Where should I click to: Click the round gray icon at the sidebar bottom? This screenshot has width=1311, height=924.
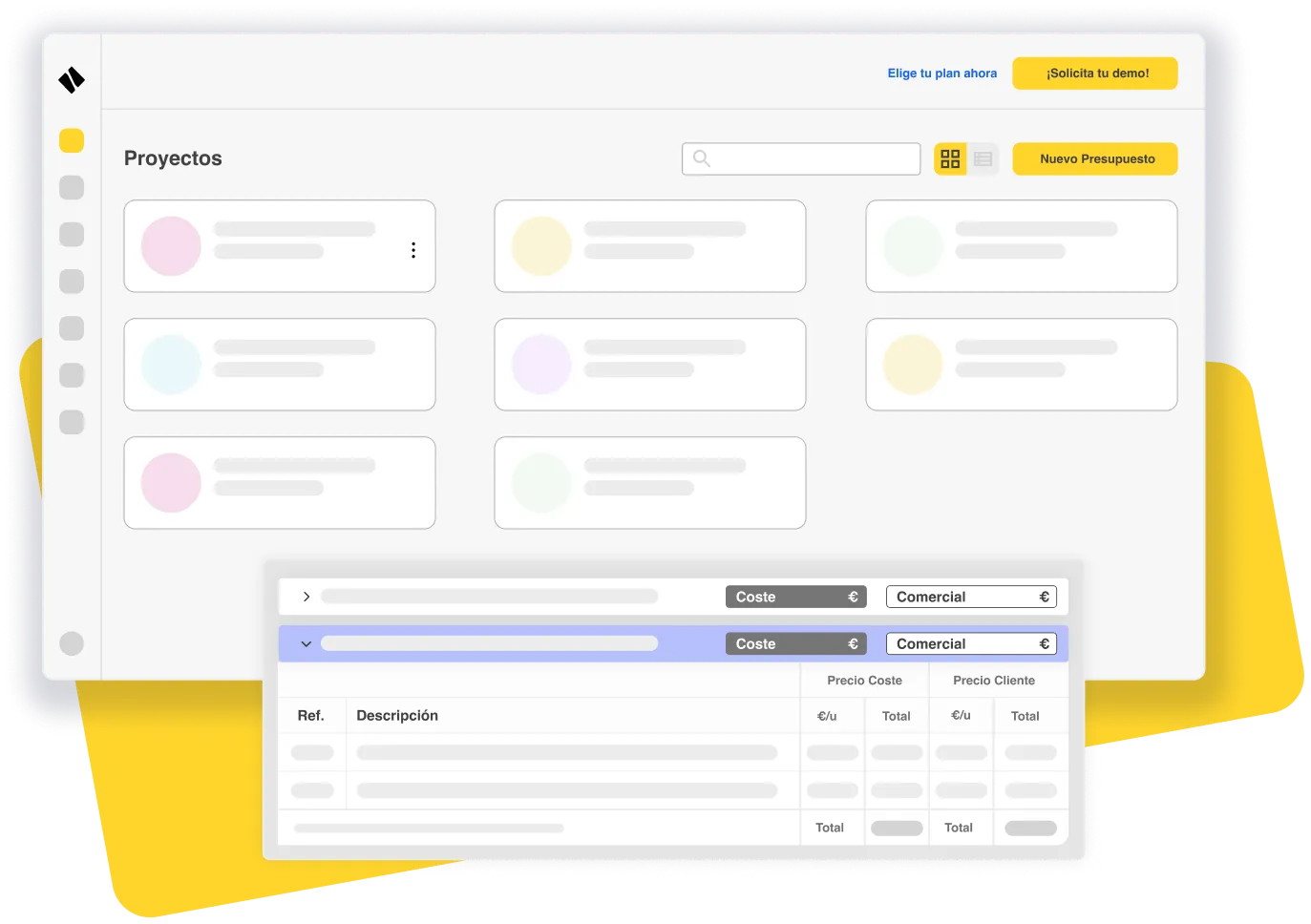tap(72, 643)
